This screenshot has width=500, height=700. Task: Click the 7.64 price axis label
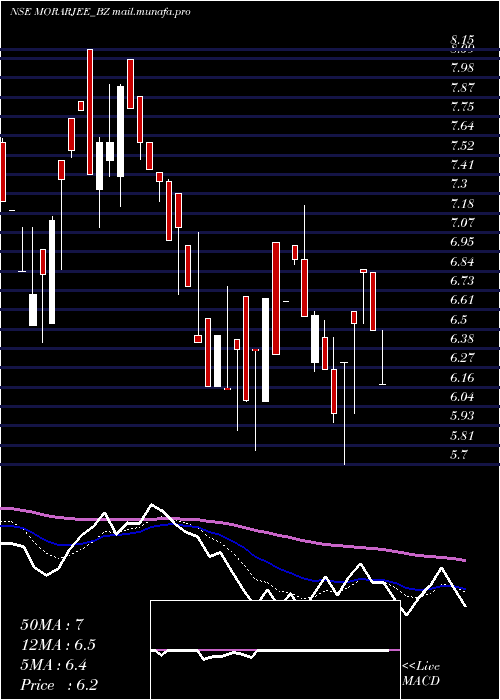(462, 126)
